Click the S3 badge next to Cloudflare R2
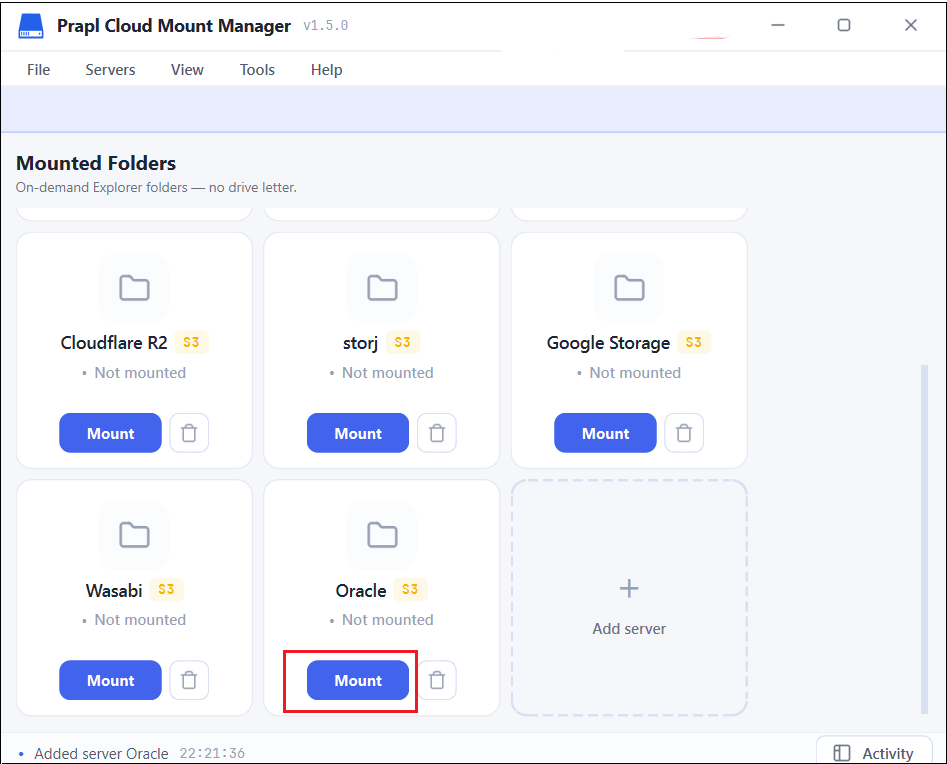 click(x=191, y=342)
